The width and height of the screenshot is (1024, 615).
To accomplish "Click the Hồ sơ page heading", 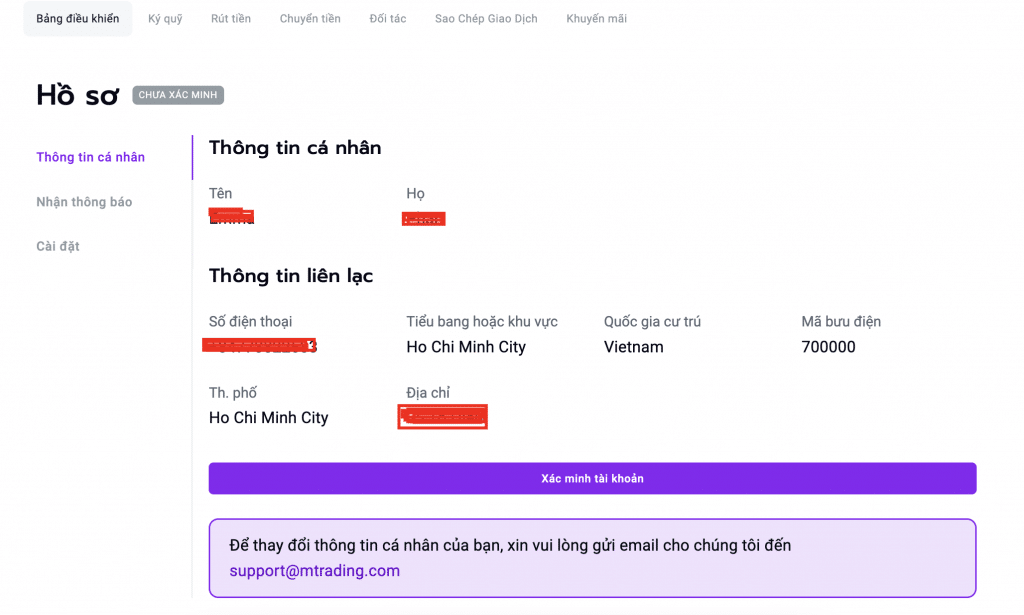I will click(x=76, y=95).
